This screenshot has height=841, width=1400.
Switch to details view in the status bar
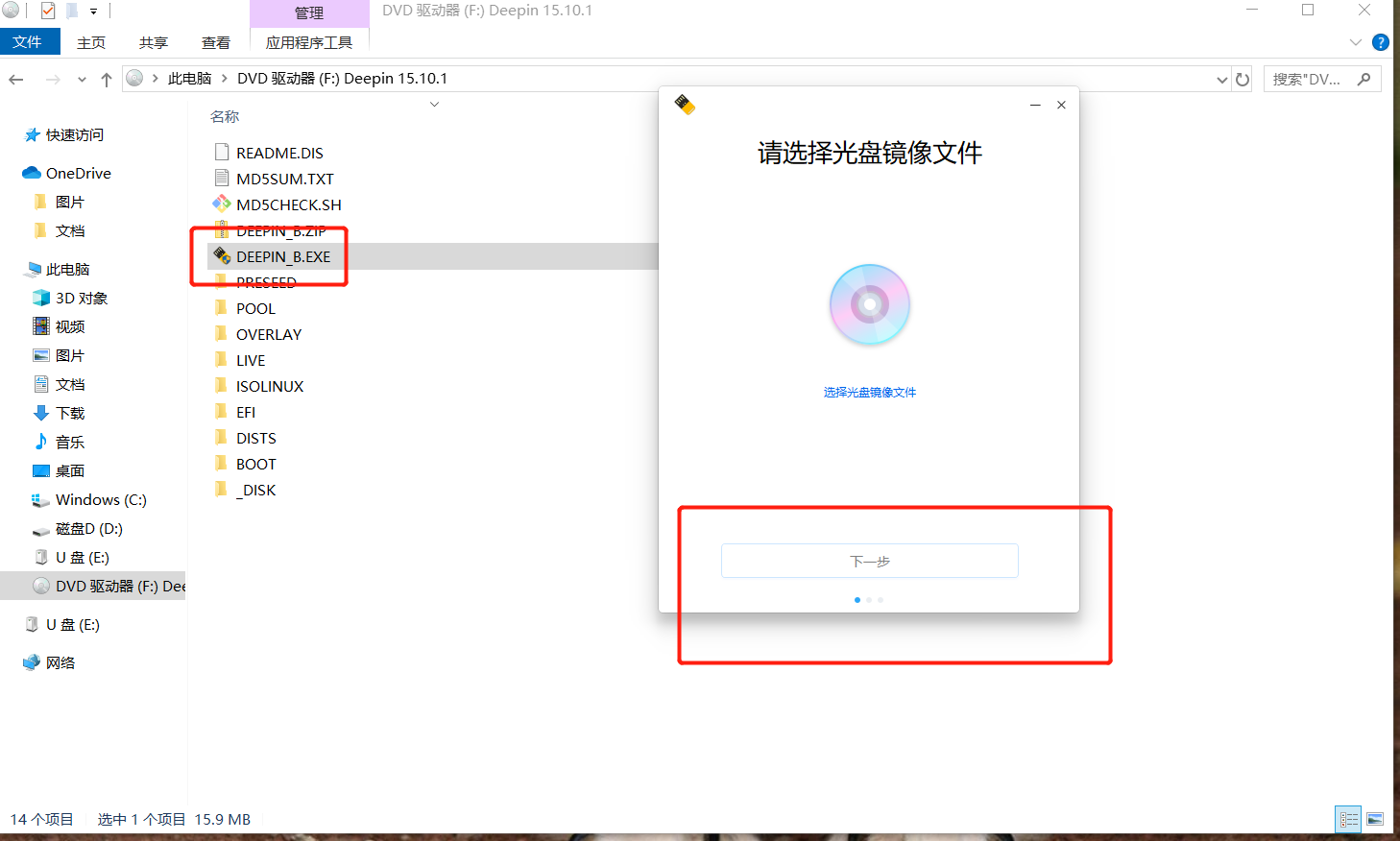tap(1348, 819)
